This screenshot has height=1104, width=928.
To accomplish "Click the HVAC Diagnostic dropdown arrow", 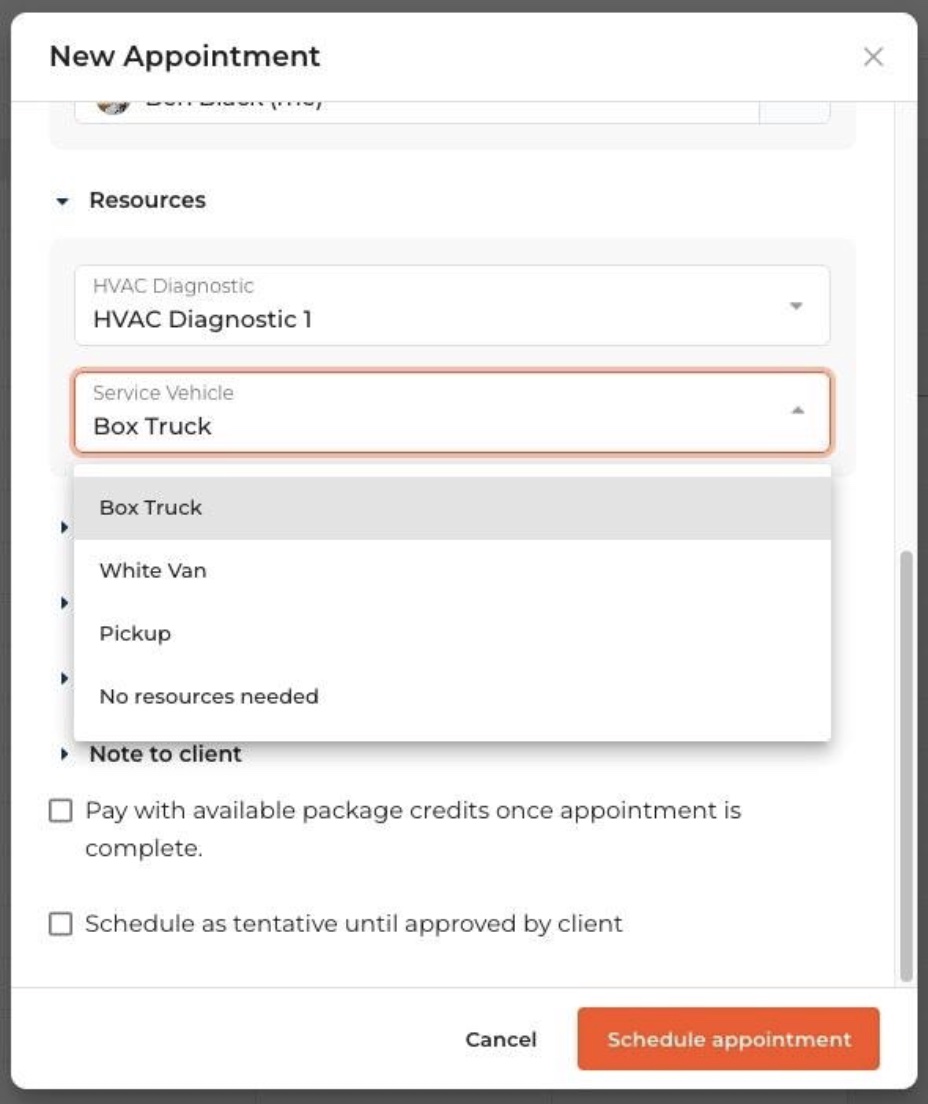I will (x=796, y=305).
